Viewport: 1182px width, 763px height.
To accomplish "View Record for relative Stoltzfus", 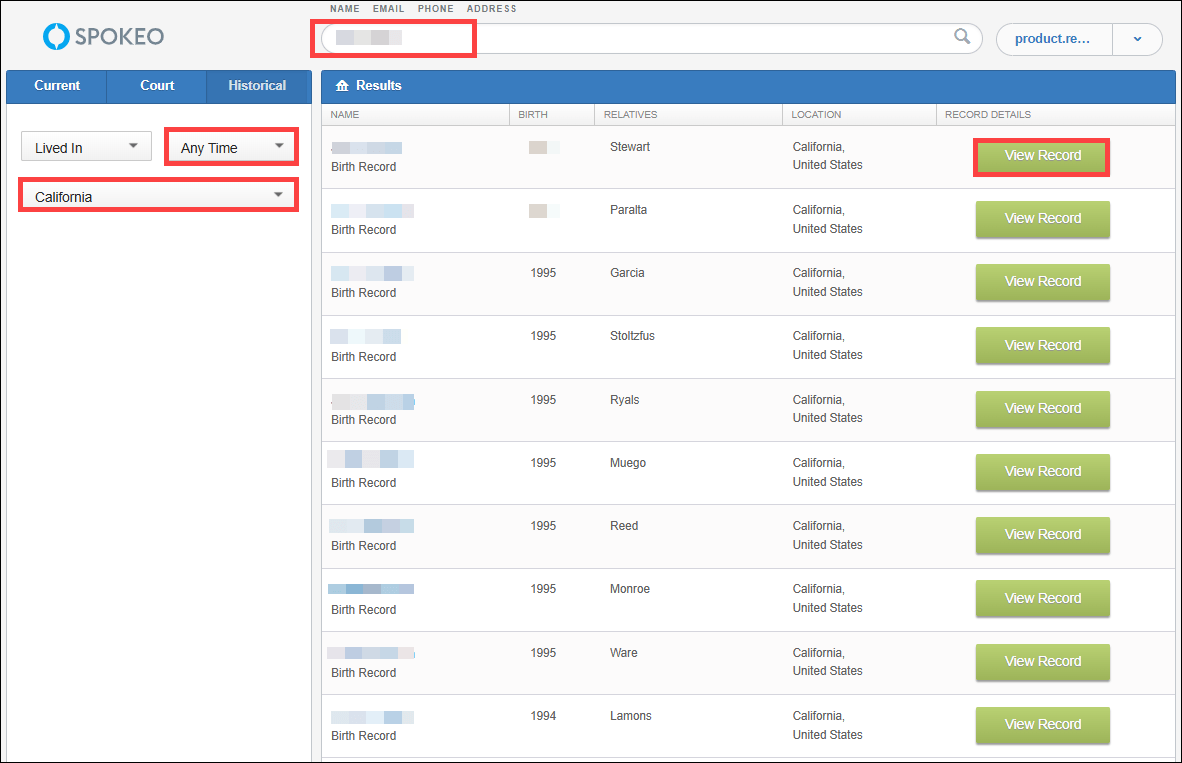I will (x=1042, y=345).
